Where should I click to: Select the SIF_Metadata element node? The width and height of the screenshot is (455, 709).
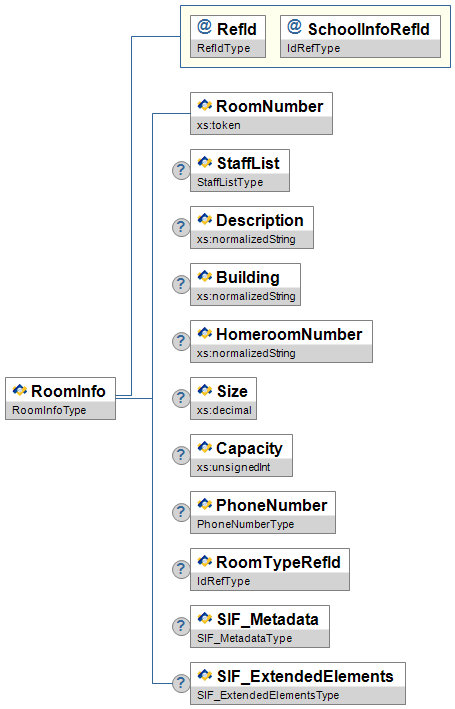pos(260,626)
